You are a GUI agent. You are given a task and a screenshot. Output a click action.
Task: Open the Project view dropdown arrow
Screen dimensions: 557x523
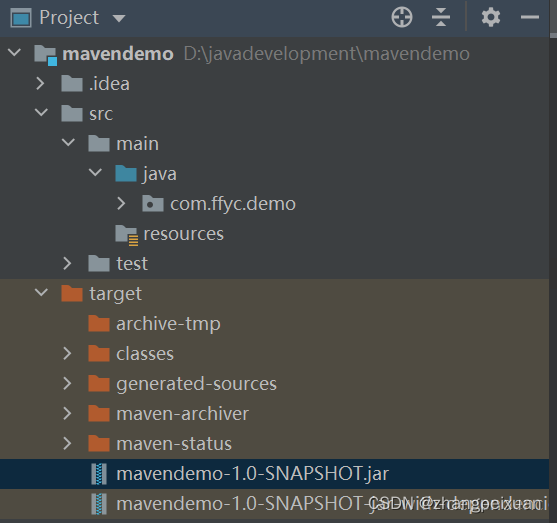[119, 18]
